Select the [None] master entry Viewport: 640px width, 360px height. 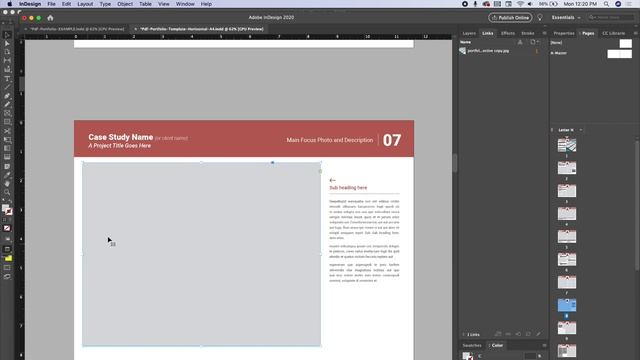[591, 42]
